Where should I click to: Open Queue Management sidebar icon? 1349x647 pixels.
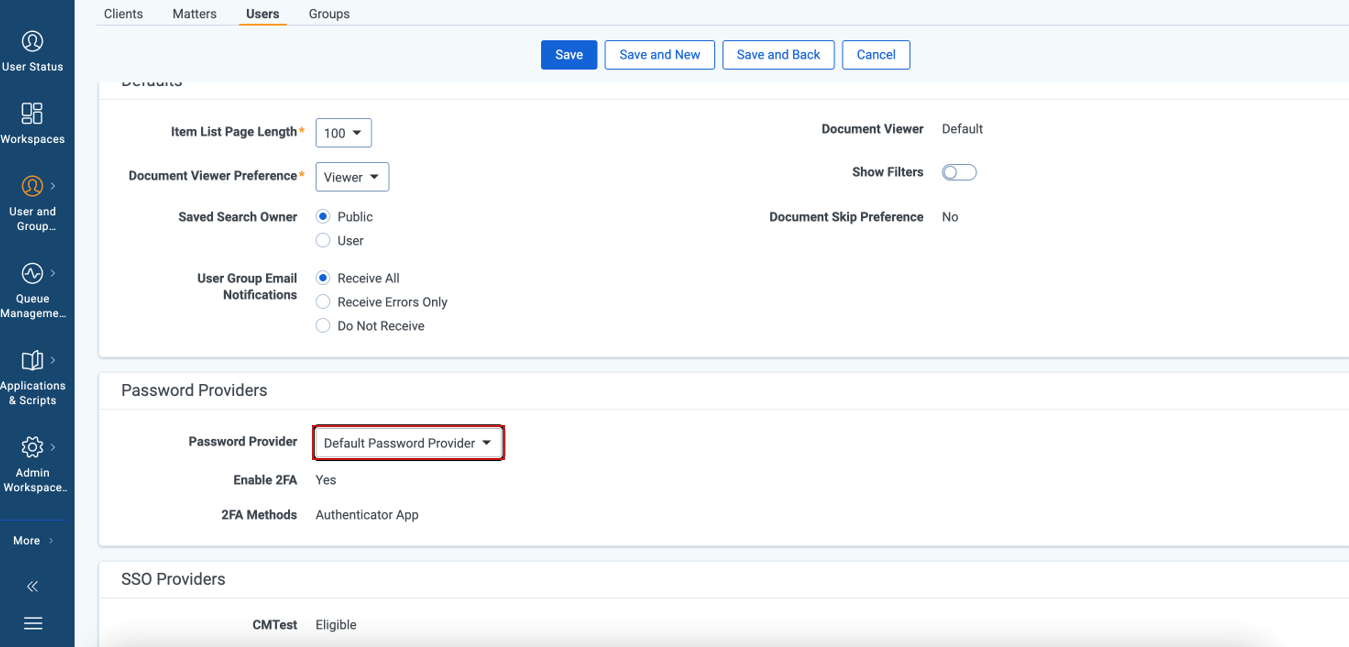[x=32, y=273]
